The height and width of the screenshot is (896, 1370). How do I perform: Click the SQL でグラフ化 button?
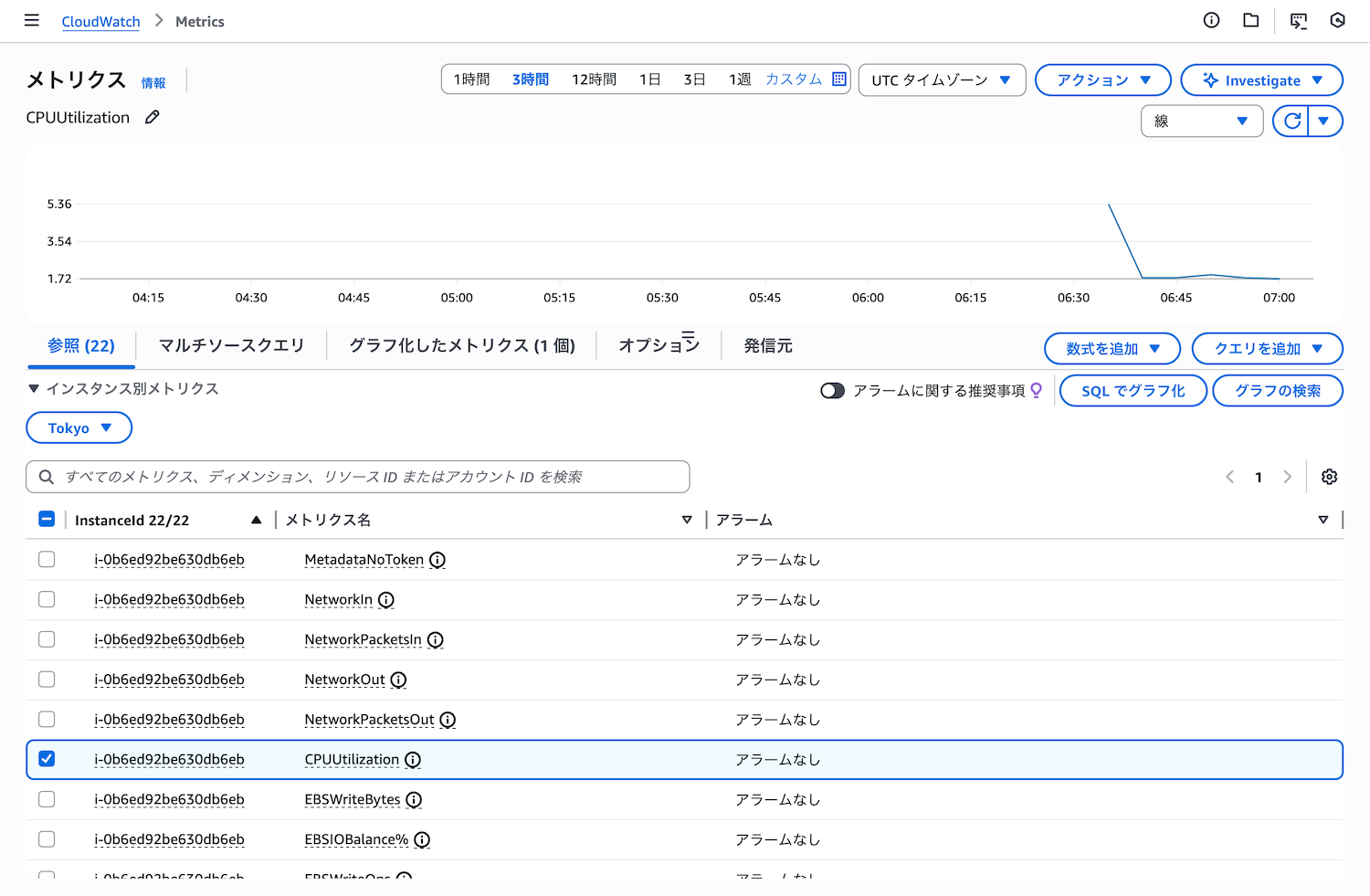pos(1133,391)
